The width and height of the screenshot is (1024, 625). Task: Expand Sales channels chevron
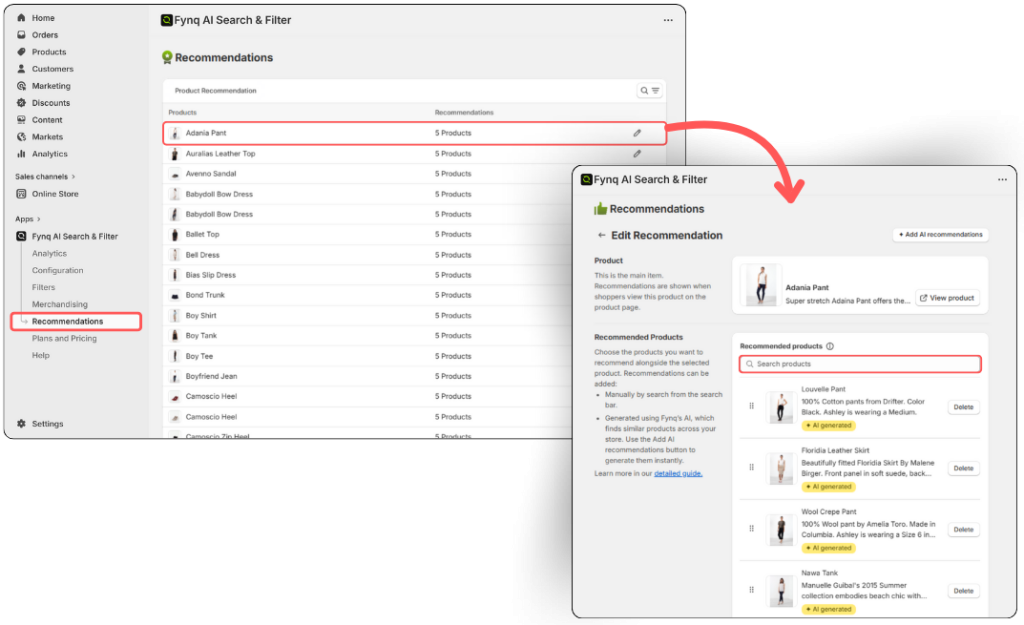(x=73, y=177)
